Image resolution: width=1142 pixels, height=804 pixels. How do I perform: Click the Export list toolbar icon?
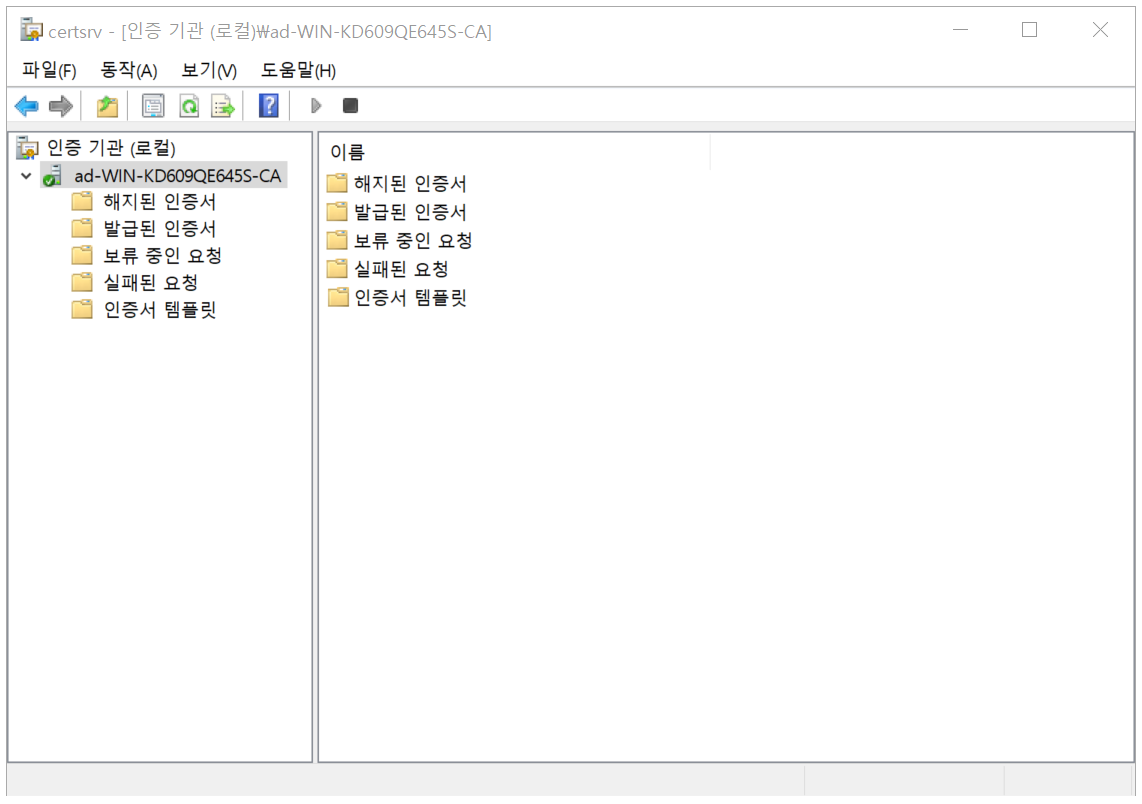tap(223, 106)
